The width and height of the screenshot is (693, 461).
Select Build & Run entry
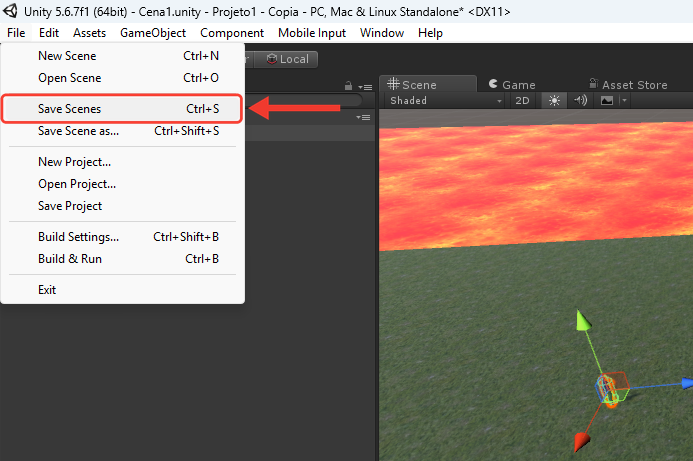pos(122,259)
